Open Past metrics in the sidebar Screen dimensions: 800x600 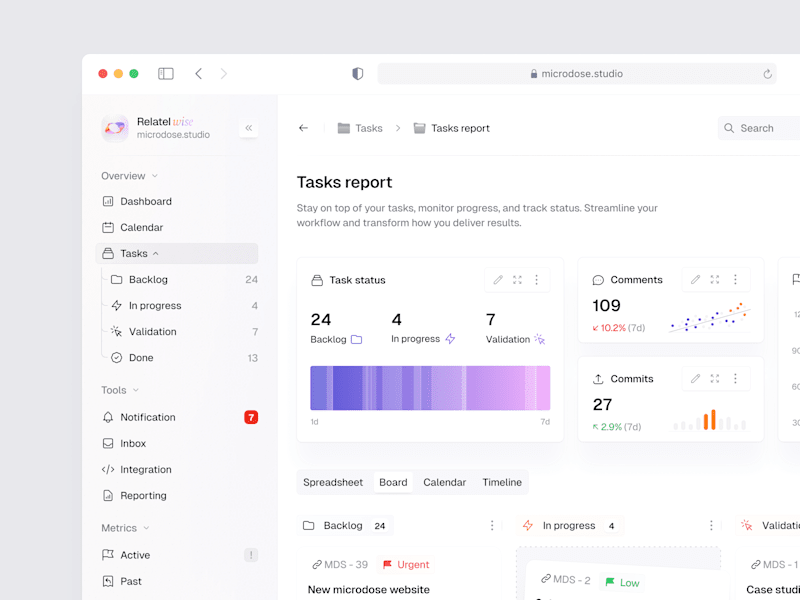tap(177, 581)
